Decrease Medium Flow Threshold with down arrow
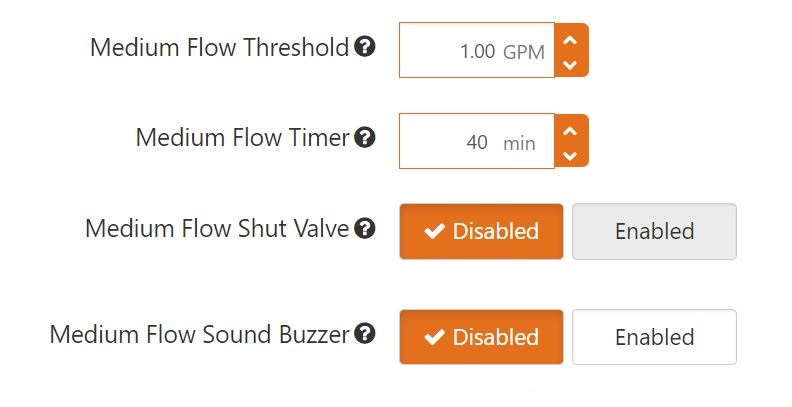Image resolution: width=792 pixels, height=407 pixels. [x=571, y=64]
